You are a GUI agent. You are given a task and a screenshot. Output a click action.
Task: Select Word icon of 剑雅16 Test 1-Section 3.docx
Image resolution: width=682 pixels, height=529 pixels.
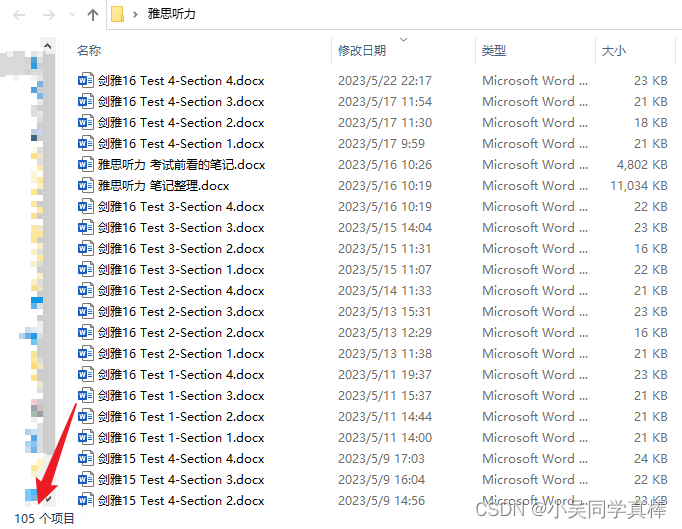pos(86,395)
